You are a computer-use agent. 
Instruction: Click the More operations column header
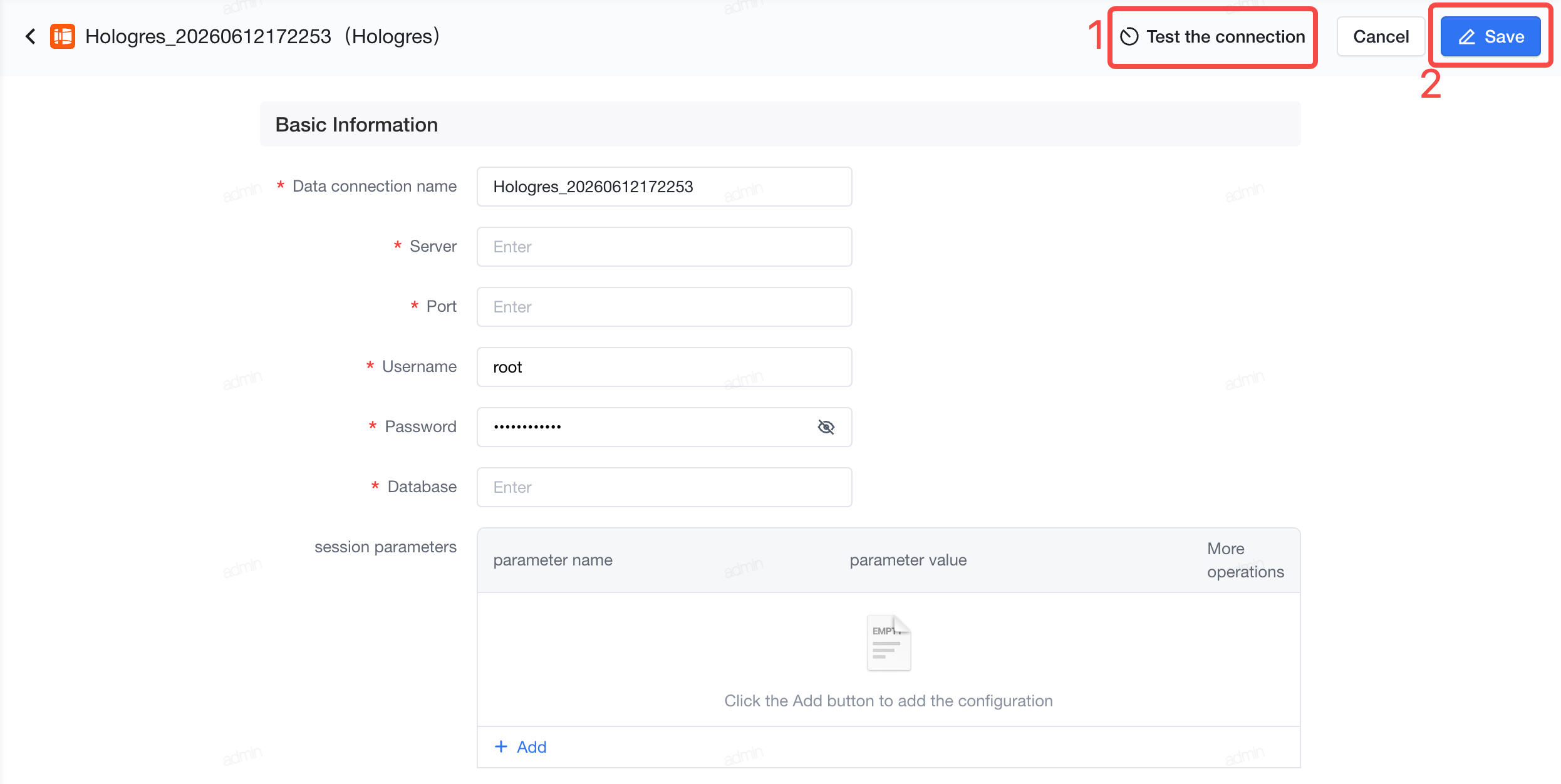click(x=1245, y=560)
